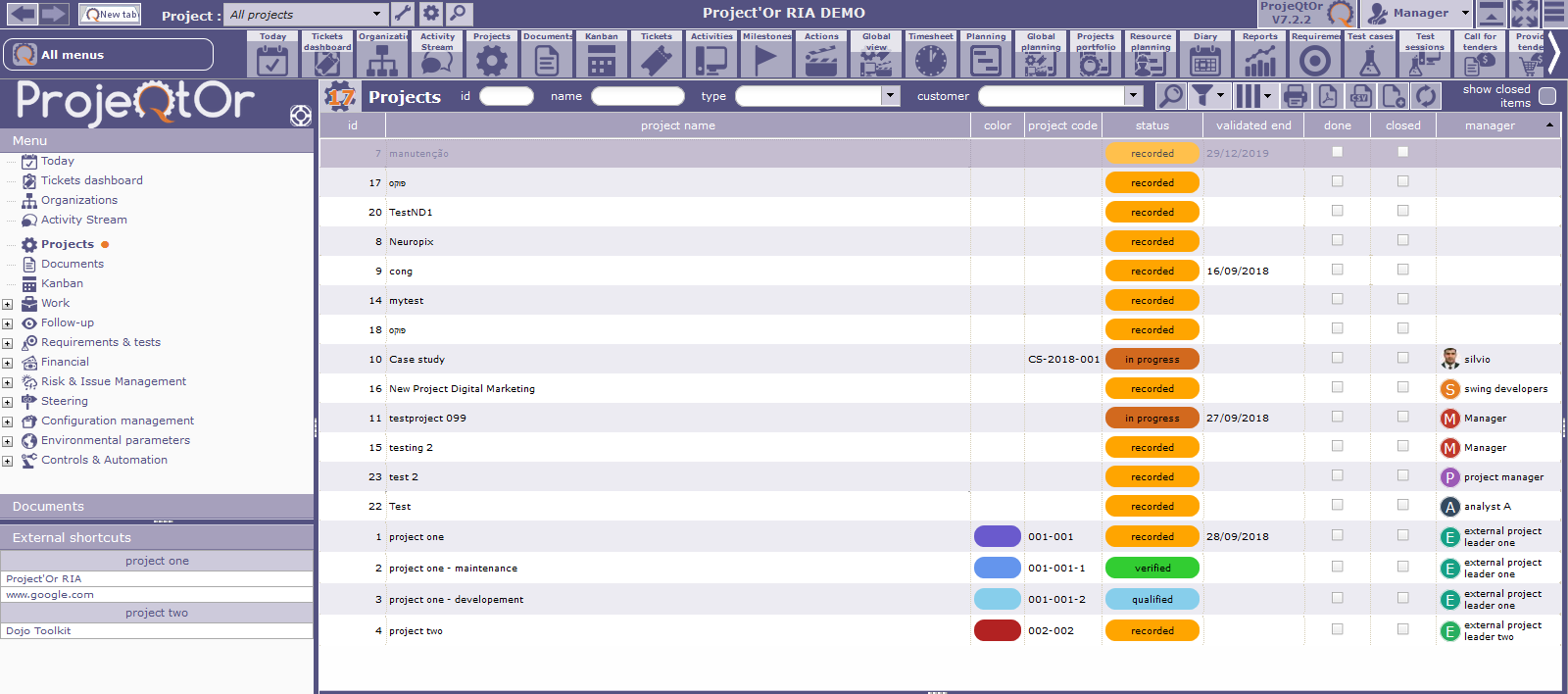Click the name filter input field
1568x694 pixels.
pyautogui.click(x=637, y=96)
